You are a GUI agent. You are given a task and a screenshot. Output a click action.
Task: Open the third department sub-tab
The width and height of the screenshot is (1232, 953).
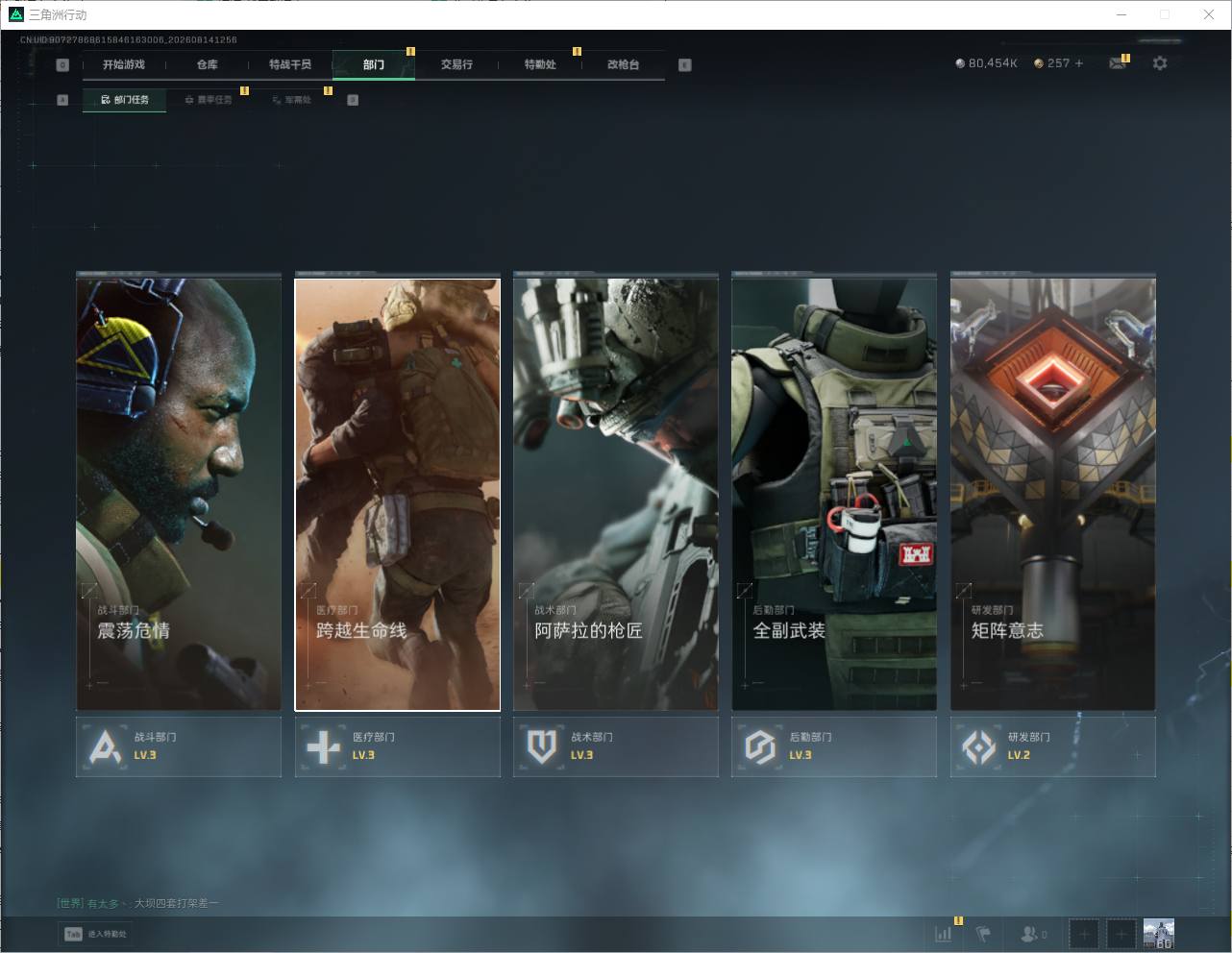pyautogui.click(x=292, y=100)
